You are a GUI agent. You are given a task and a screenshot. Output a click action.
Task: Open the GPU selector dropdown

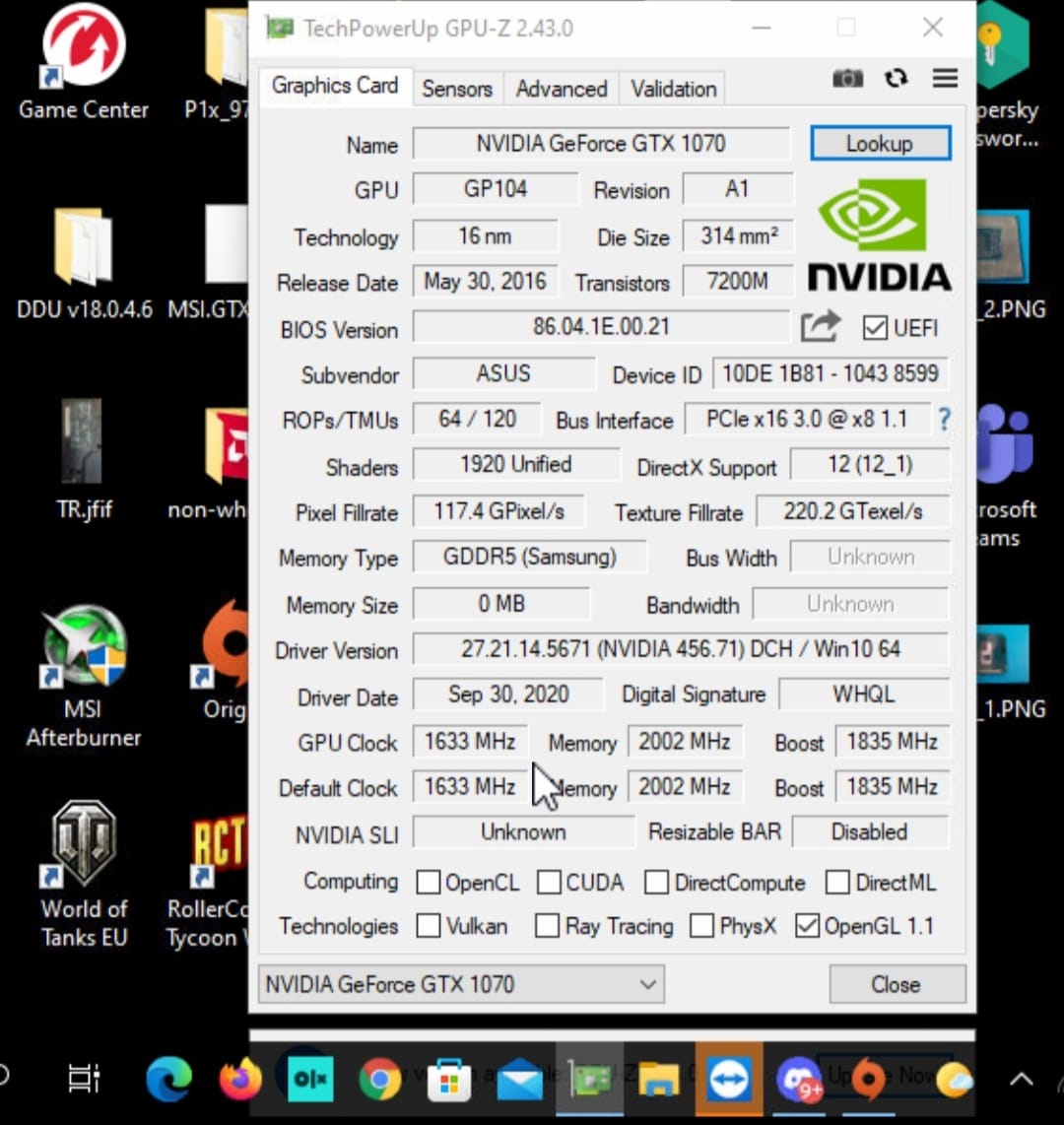(461, 984)
